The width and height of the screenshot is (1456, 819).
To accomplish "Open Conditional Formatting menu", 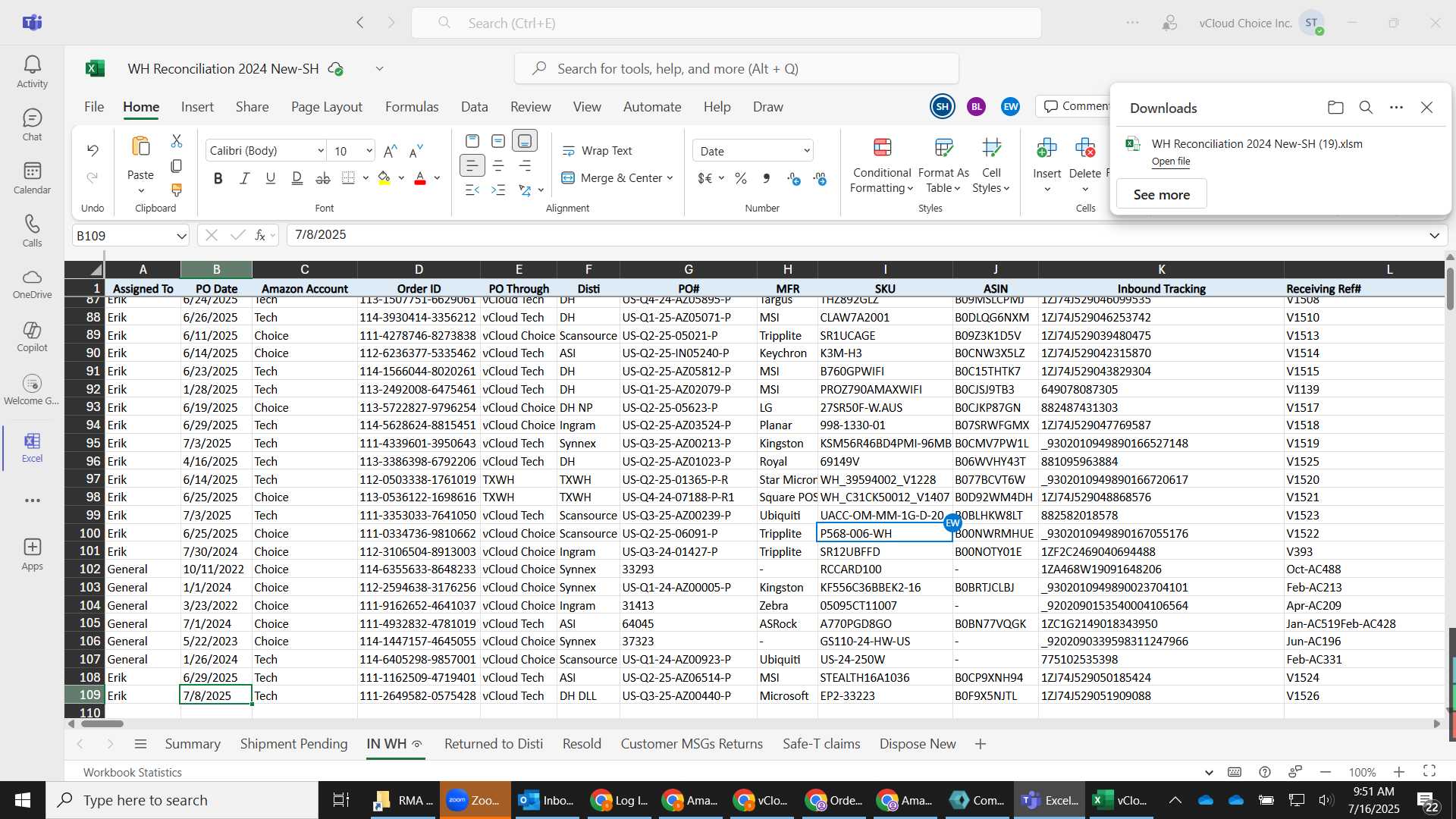I will 882,166.
